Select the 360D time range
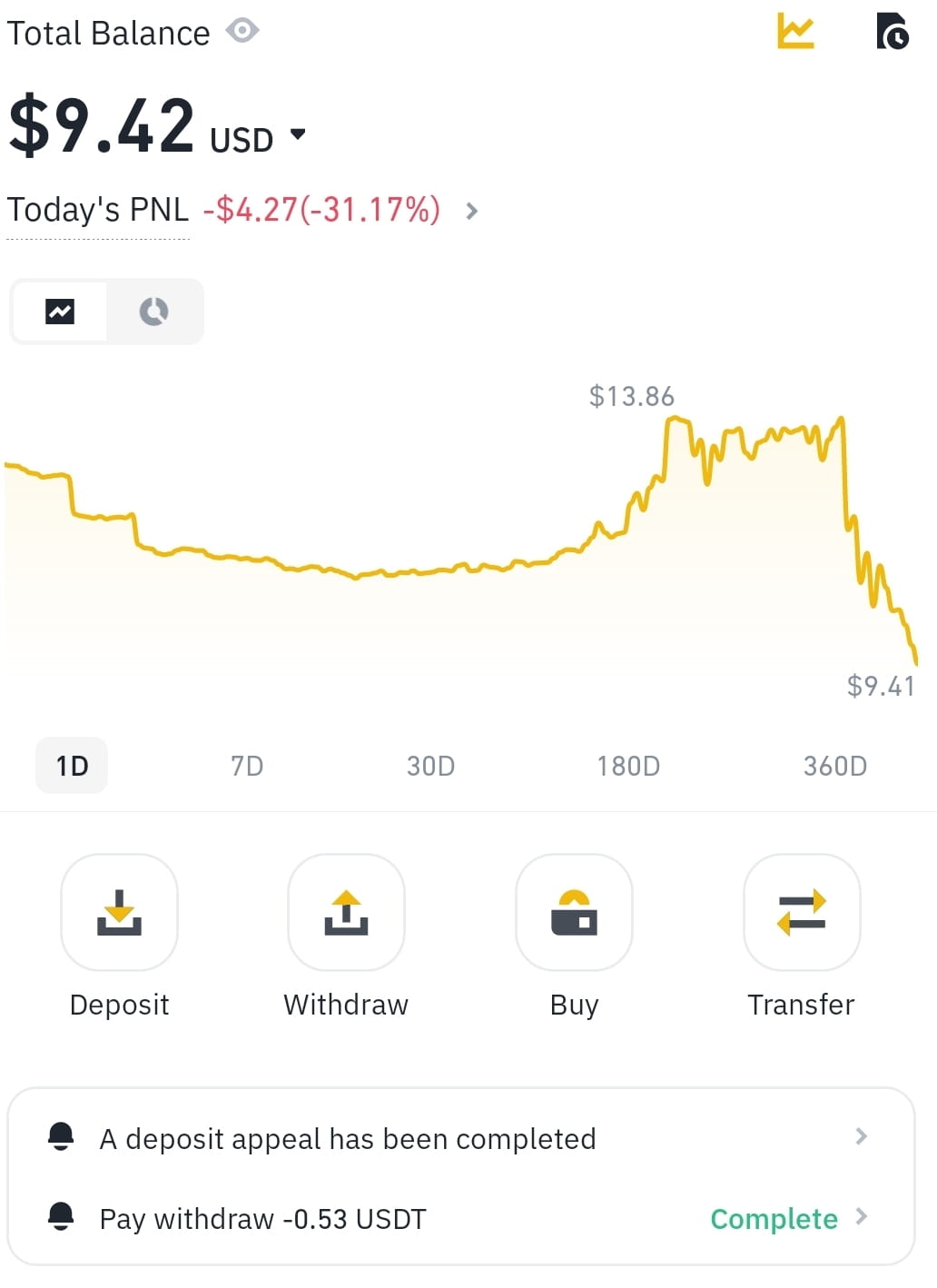 (835, 766)
